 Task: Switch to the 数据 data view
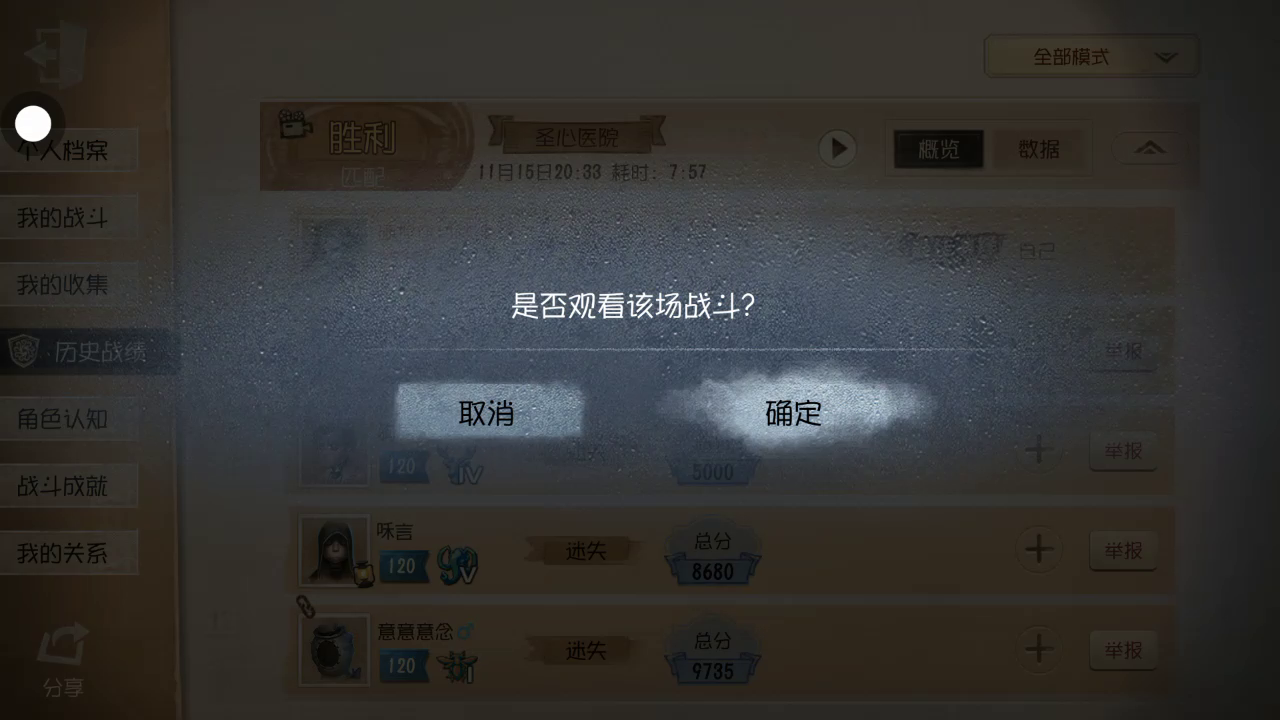pos(1039,149)
